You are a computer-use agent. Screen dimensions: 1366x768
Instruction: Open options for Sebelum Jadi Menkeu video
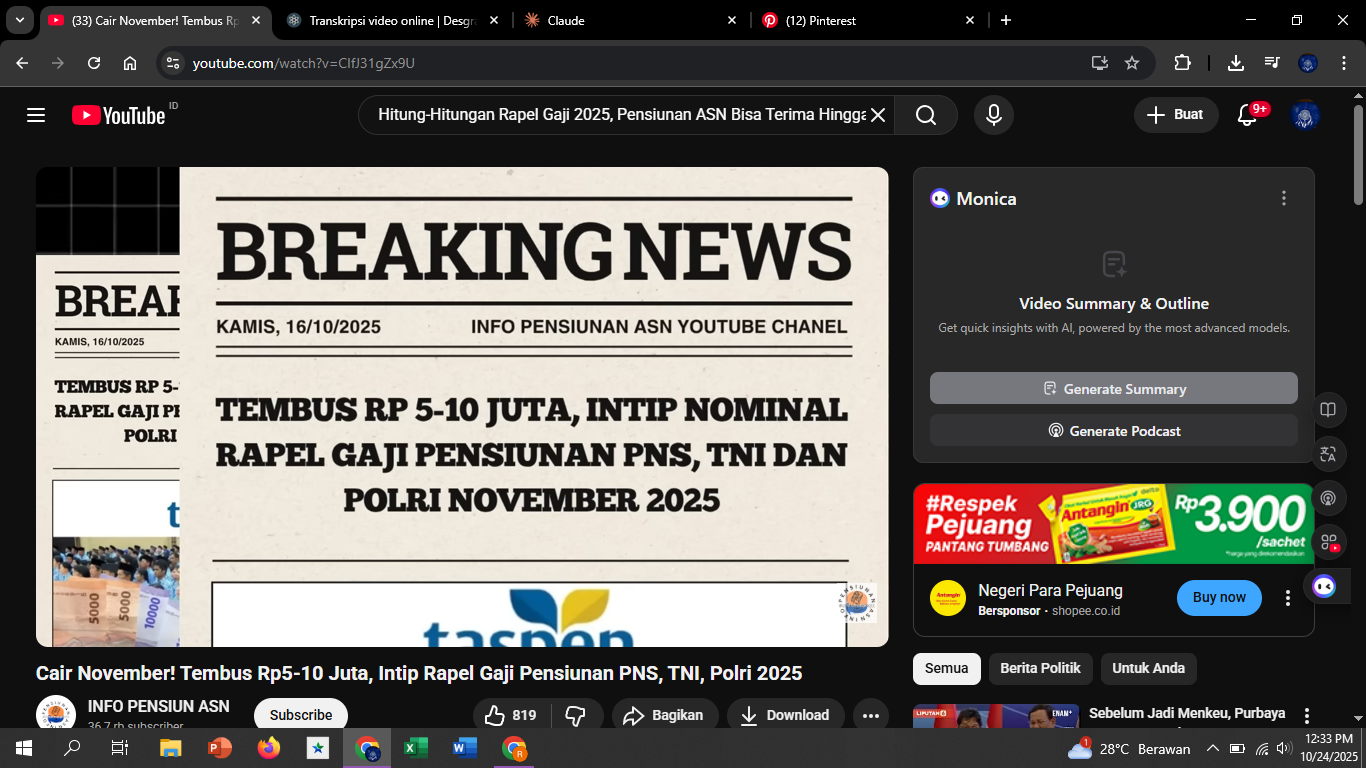1306,716
